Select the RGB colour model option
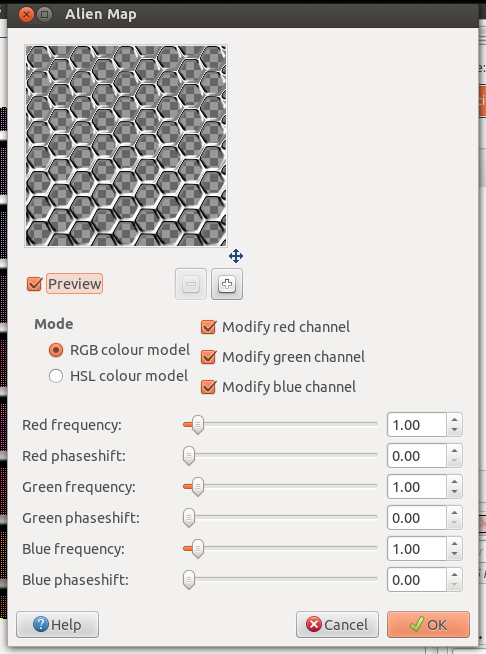 coord(56,350)
